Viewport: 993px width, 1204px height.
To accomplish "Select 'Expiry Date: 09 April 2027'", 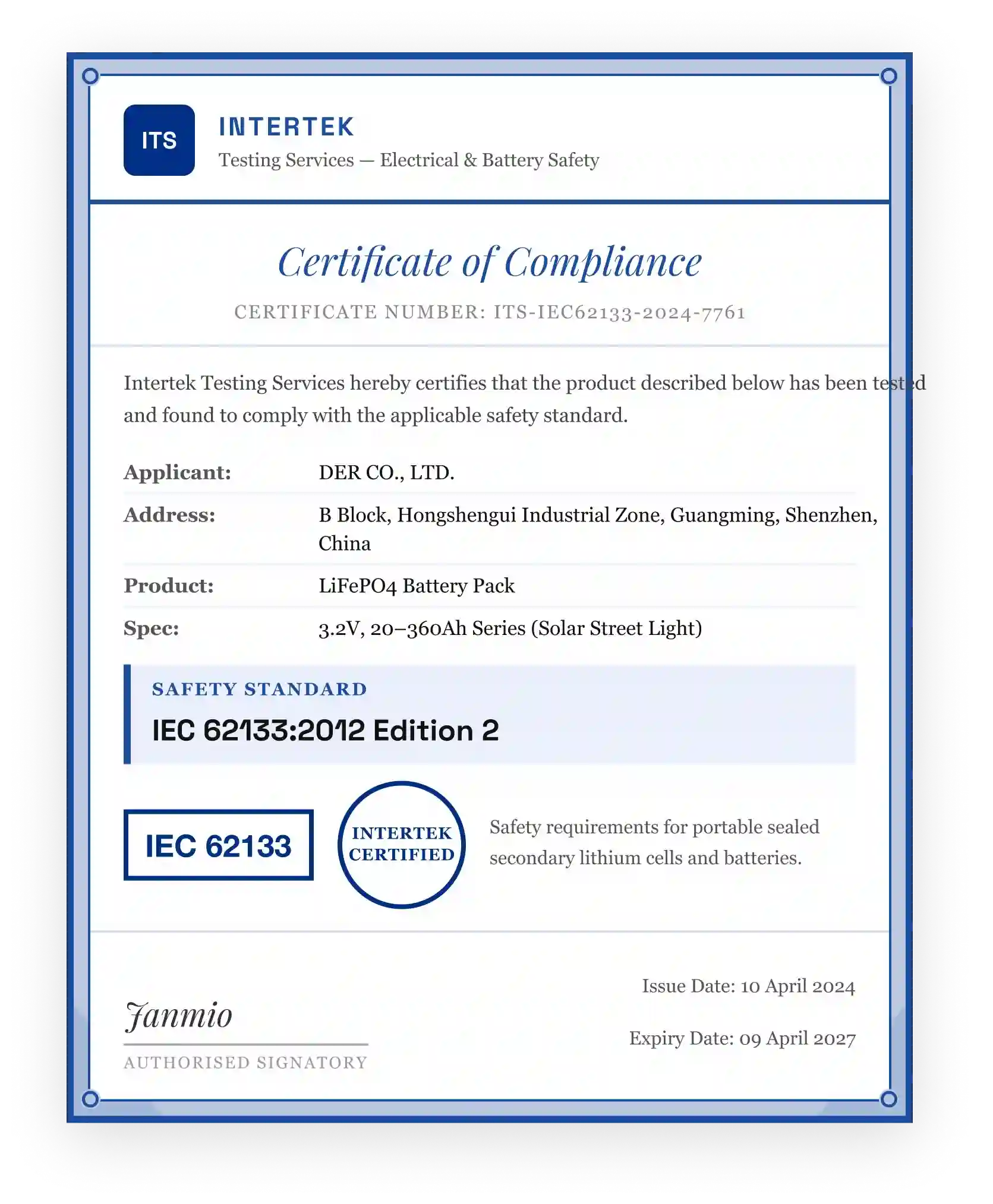I will click(742, 1038).
